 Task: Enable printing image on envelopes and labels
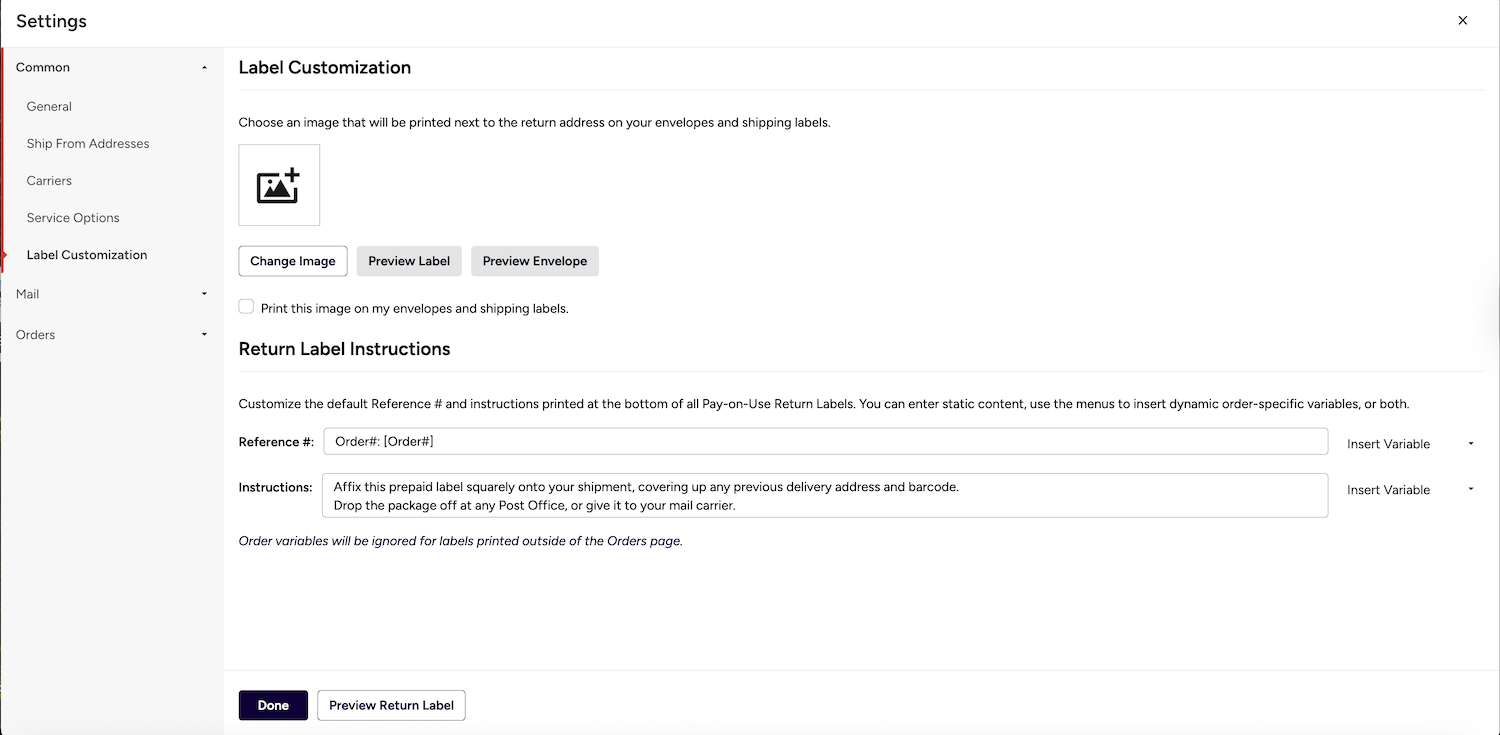[246, 307]
